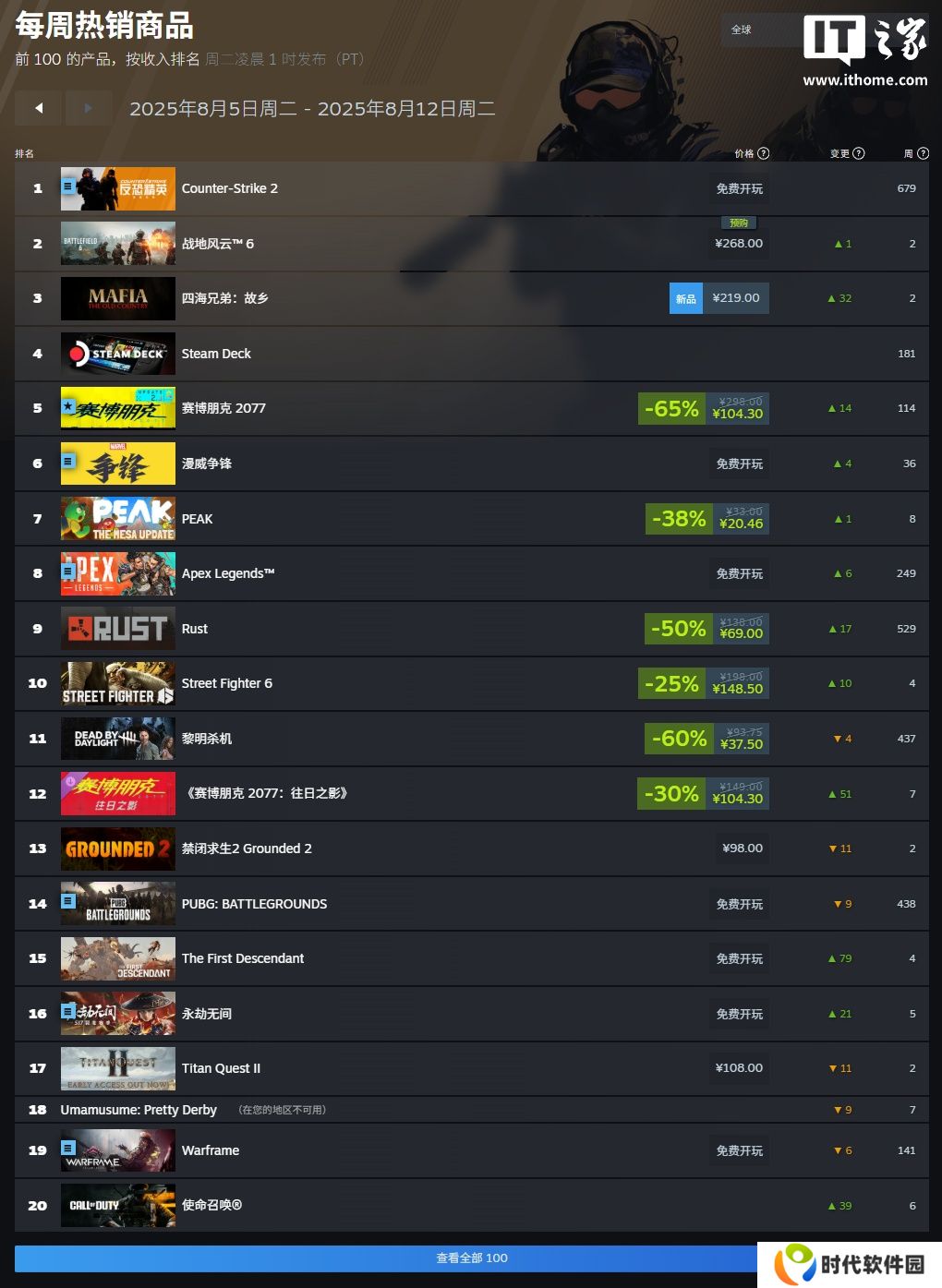The image size is (942, 1288).
Task: Click the help icon next to 周 column
Action: (x=923, y=153)
